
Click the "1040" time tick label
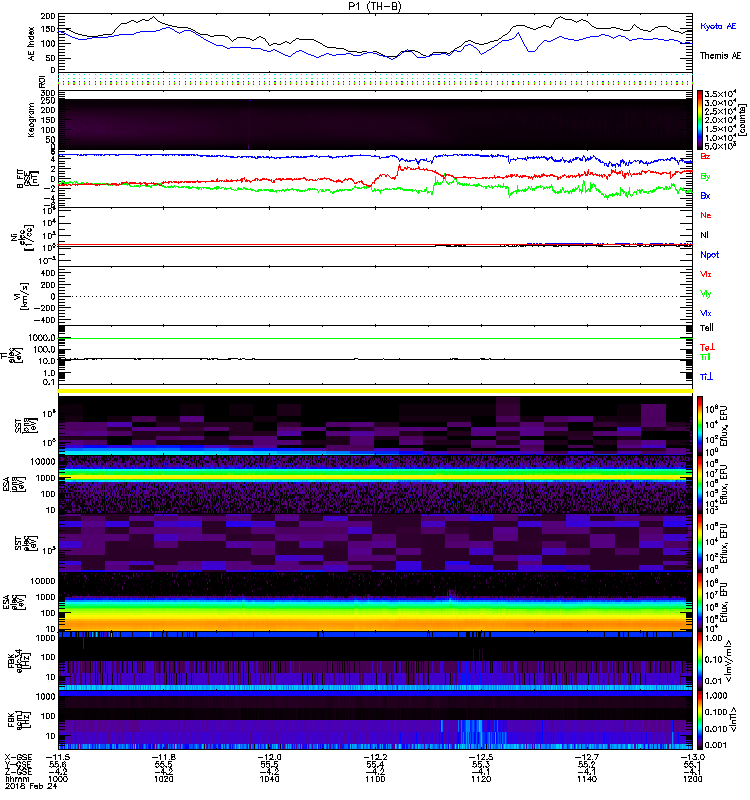tap(269, 779)
